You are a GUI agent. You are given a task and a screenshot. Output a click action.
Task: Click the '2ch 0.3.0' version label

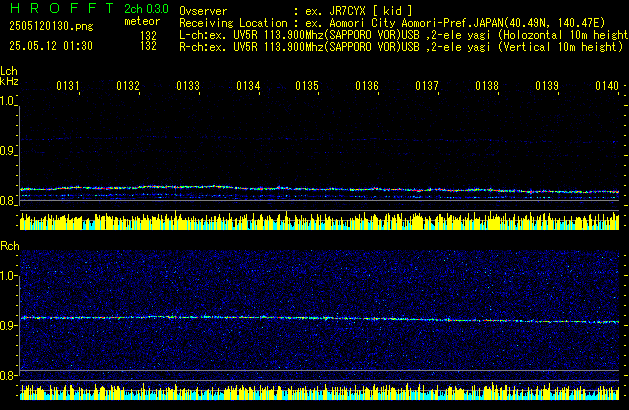(146, 9)
